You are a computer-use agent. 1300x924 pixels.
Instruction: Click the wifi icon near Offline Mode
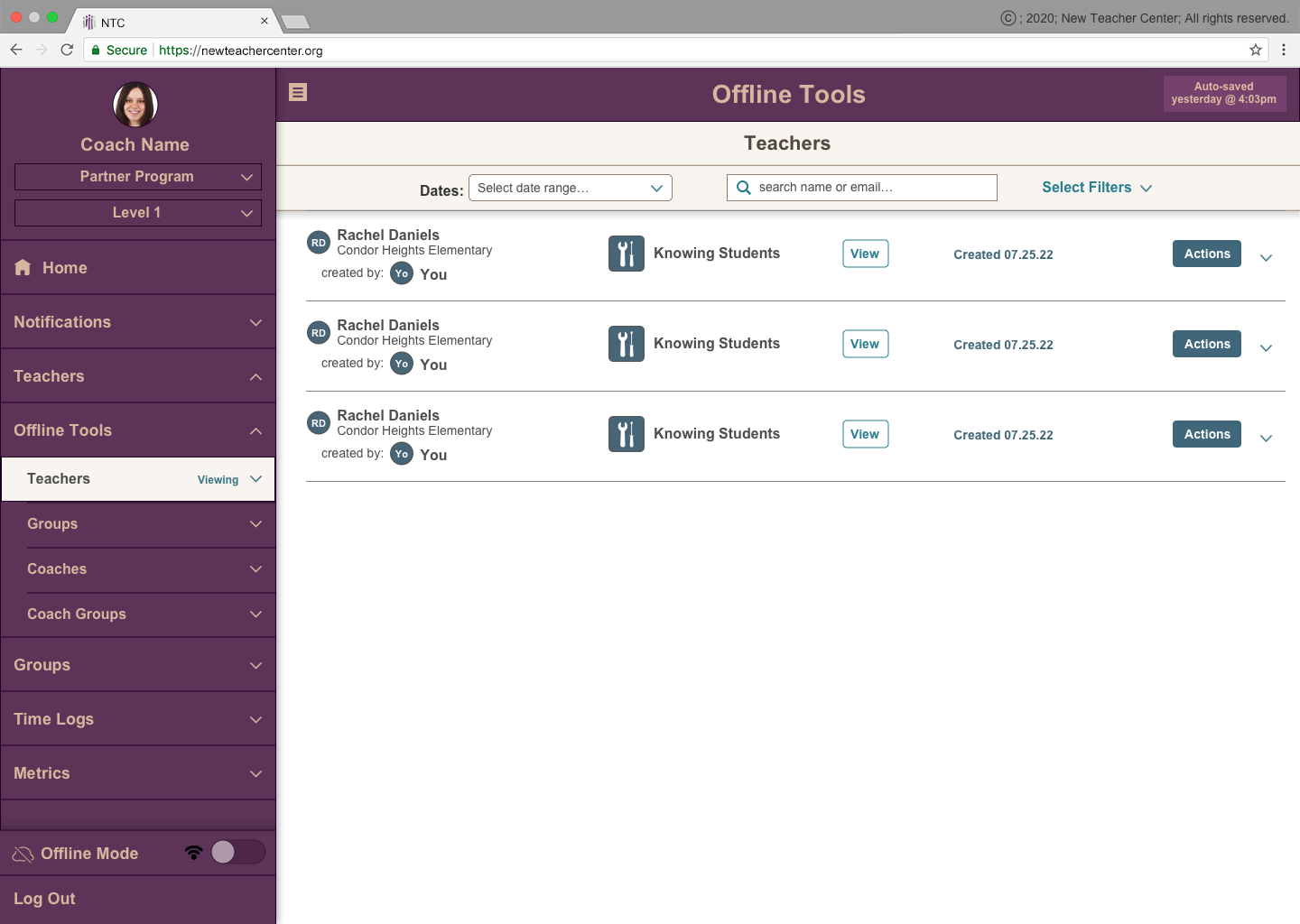click(193, 852)
